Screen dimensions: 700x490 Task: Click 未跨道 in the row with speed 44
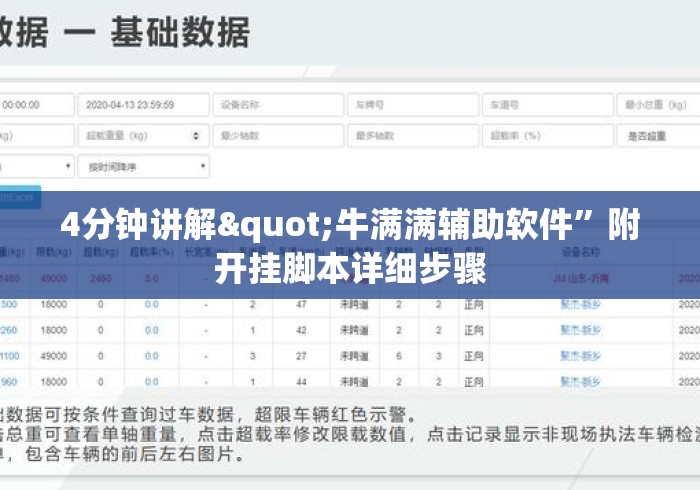coord(354,382)
